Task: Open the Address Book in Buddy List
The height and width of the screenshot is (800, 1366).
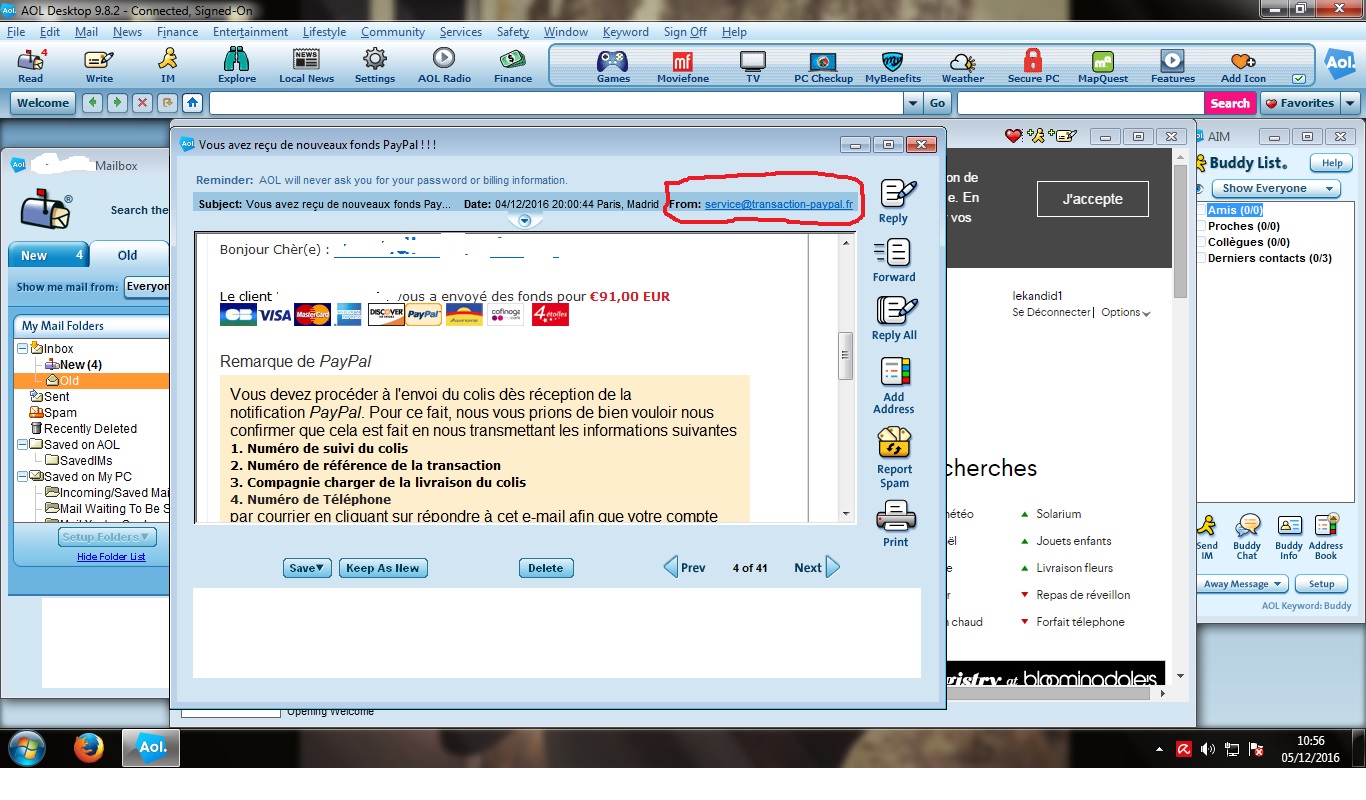Action: click(x=1326, y=535)
